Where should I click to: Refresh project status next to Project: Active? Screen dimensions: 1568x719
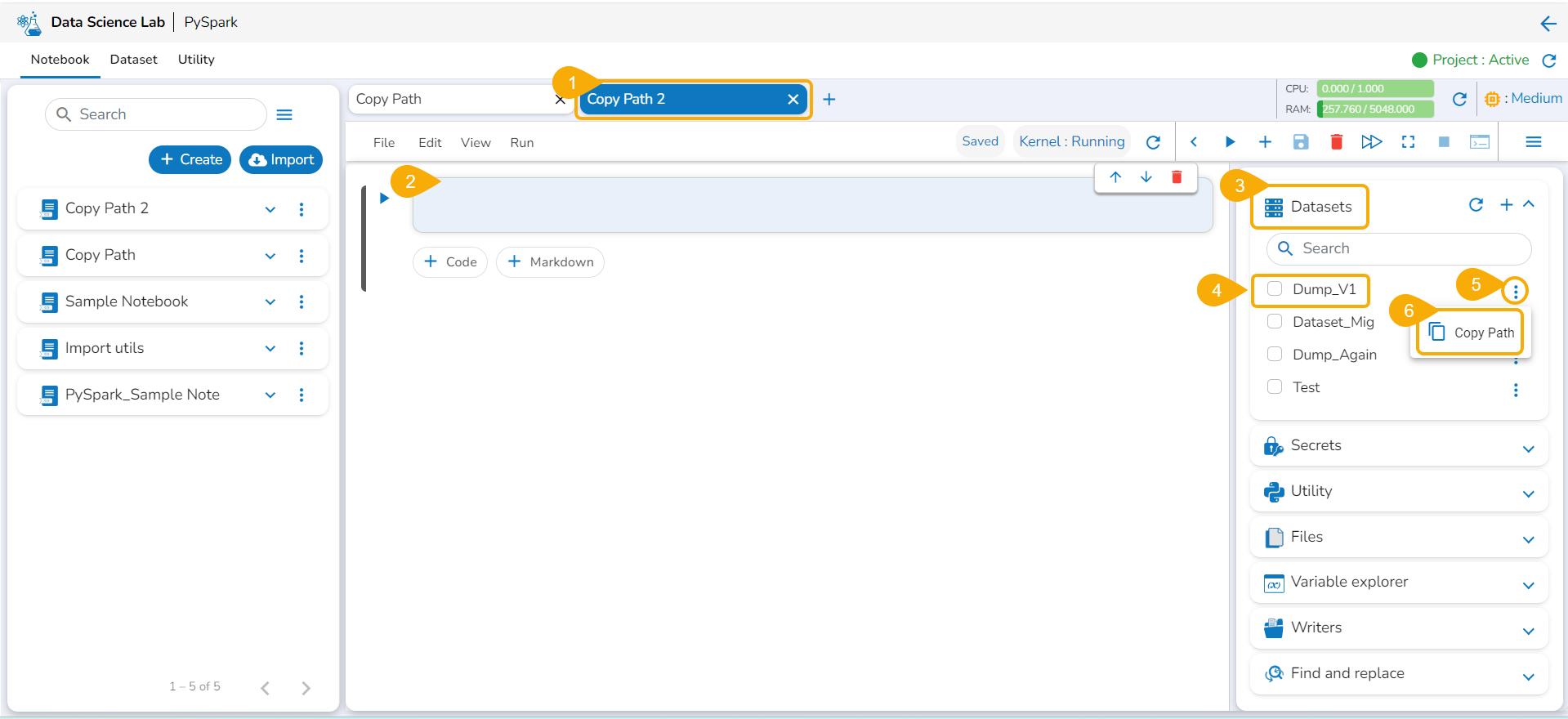tap(1548, 60)
